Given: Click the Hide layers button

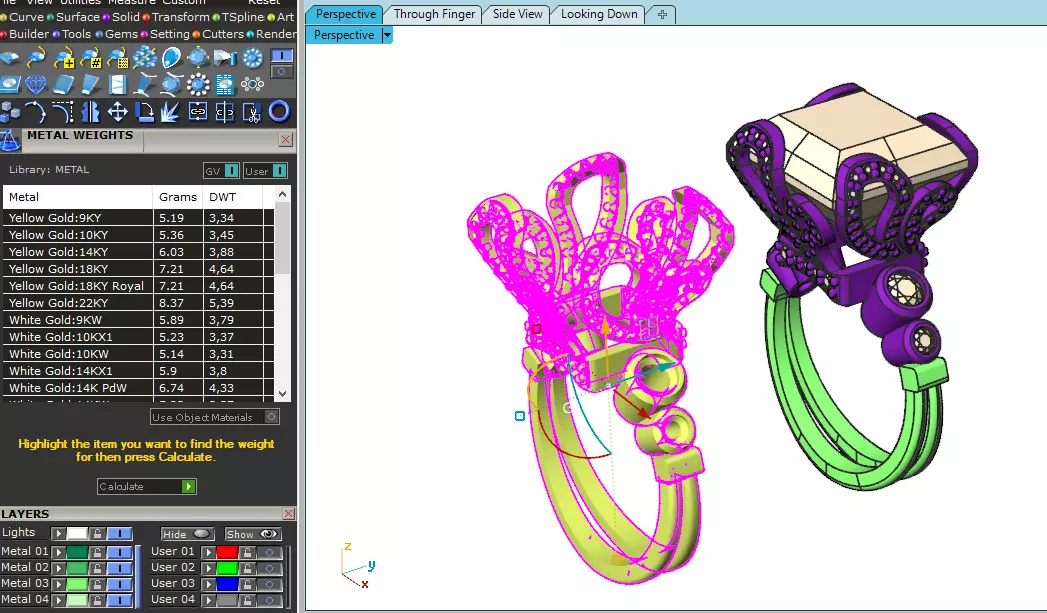Looking at the screenshot, I should click(x=187, y=534).
